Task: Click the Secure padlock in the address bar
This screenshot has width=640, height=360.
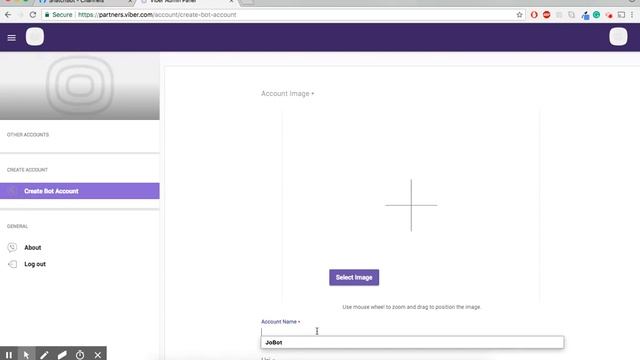Action: (x=47, y=15)
